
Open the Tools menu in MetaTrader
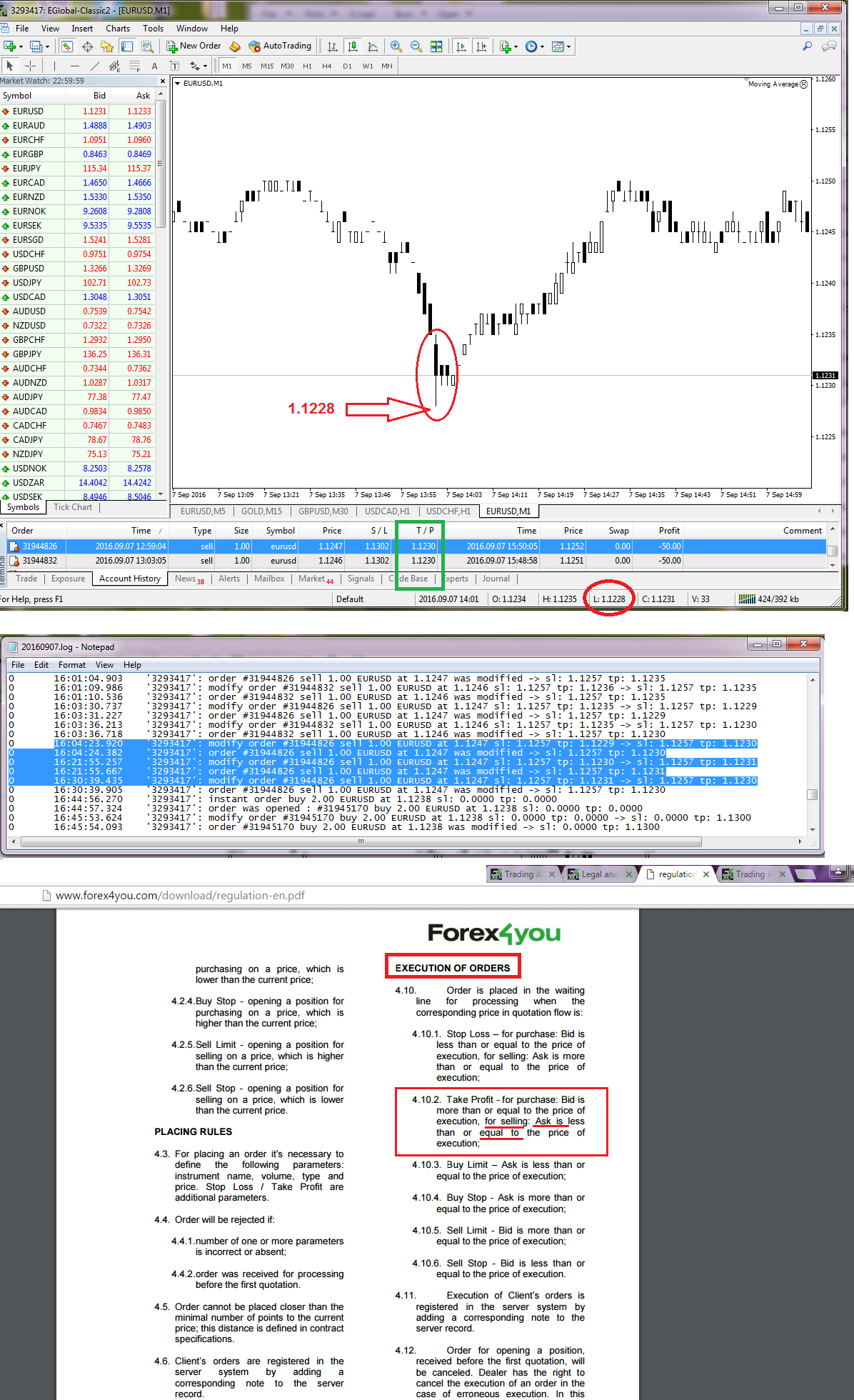[x=153, y=29]
